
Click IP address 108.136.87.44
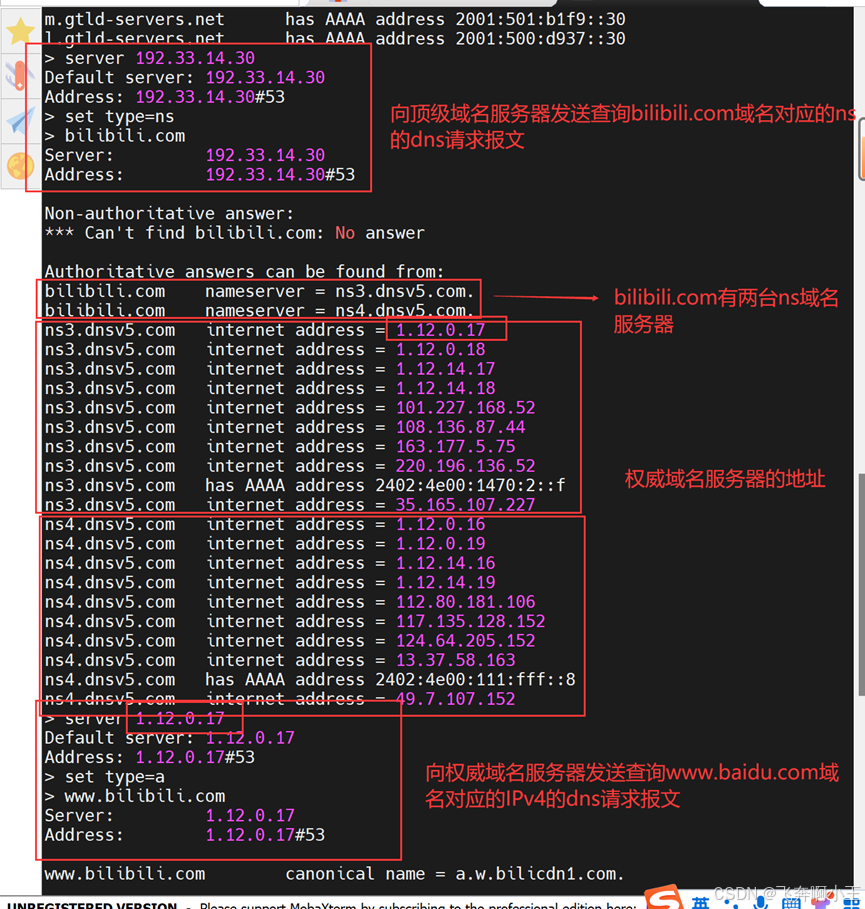coord(460,427)
